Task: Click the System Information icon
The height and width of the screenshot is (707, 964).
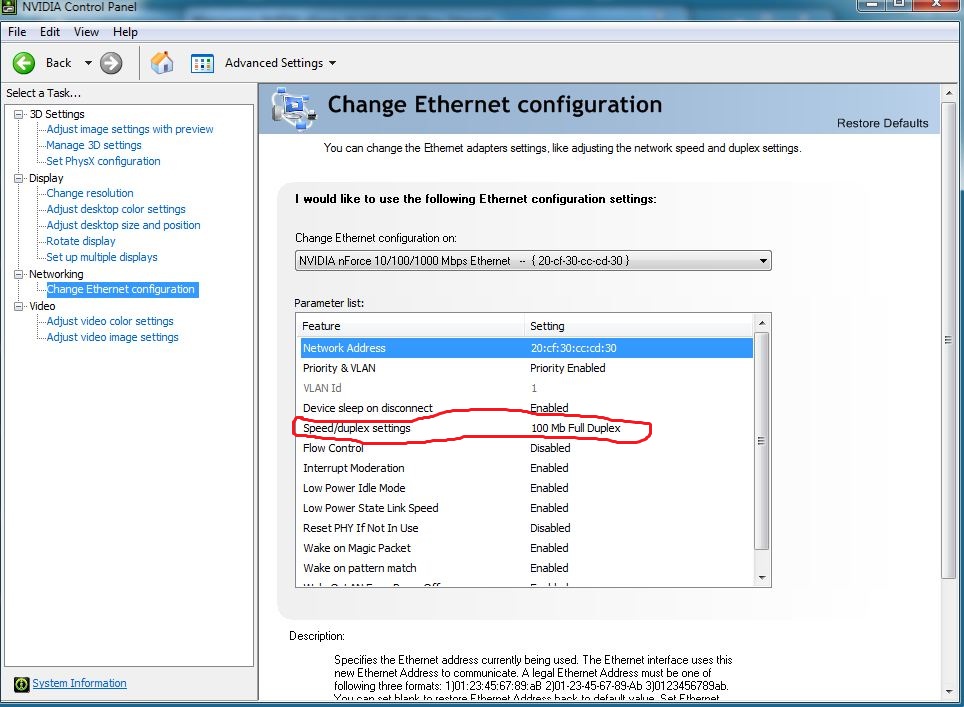Action: (22, 684)
